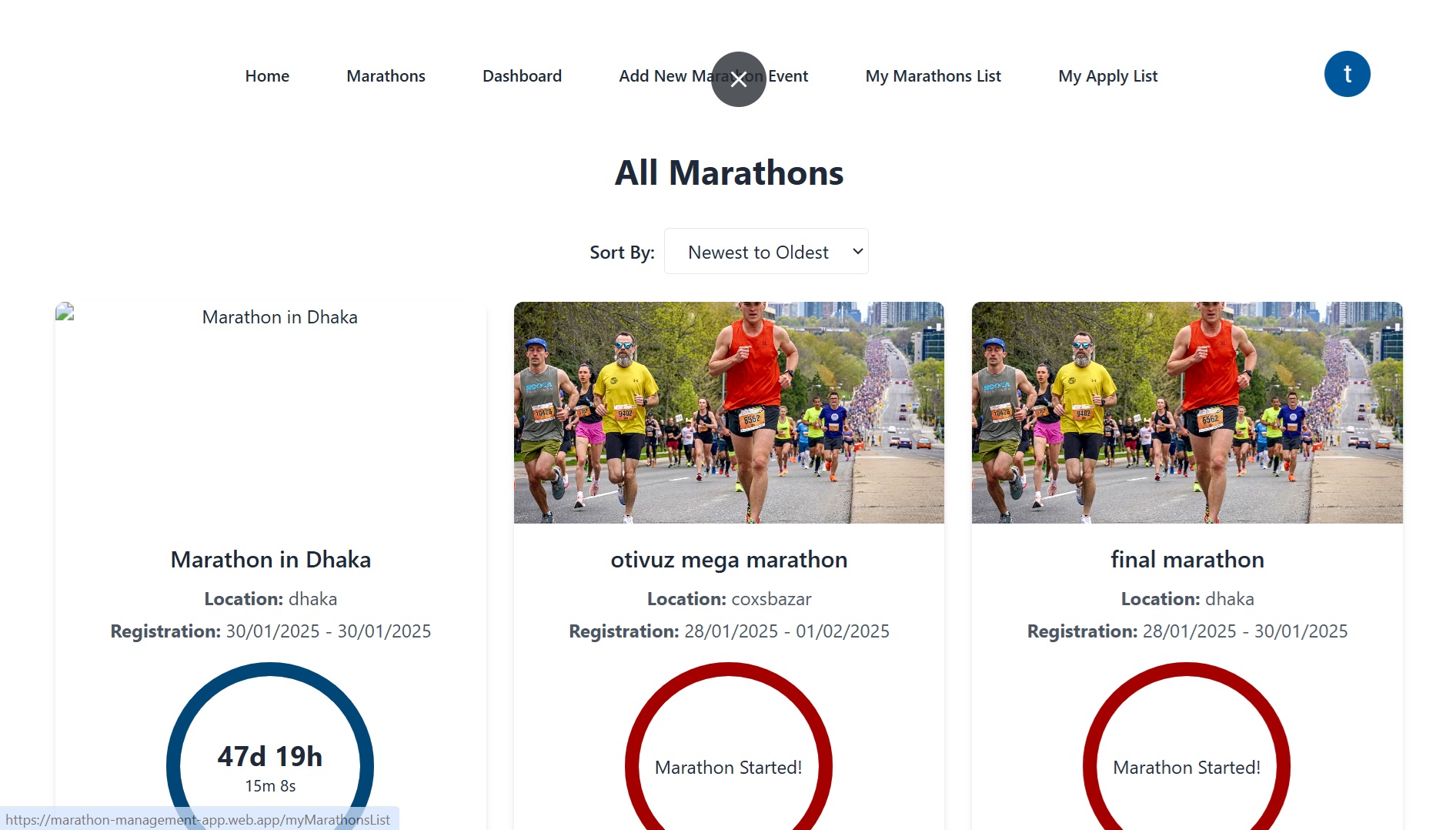Click the red Marathon Started circle for otivuz
The image size is (1456, 830).
[x=728, y=767]
